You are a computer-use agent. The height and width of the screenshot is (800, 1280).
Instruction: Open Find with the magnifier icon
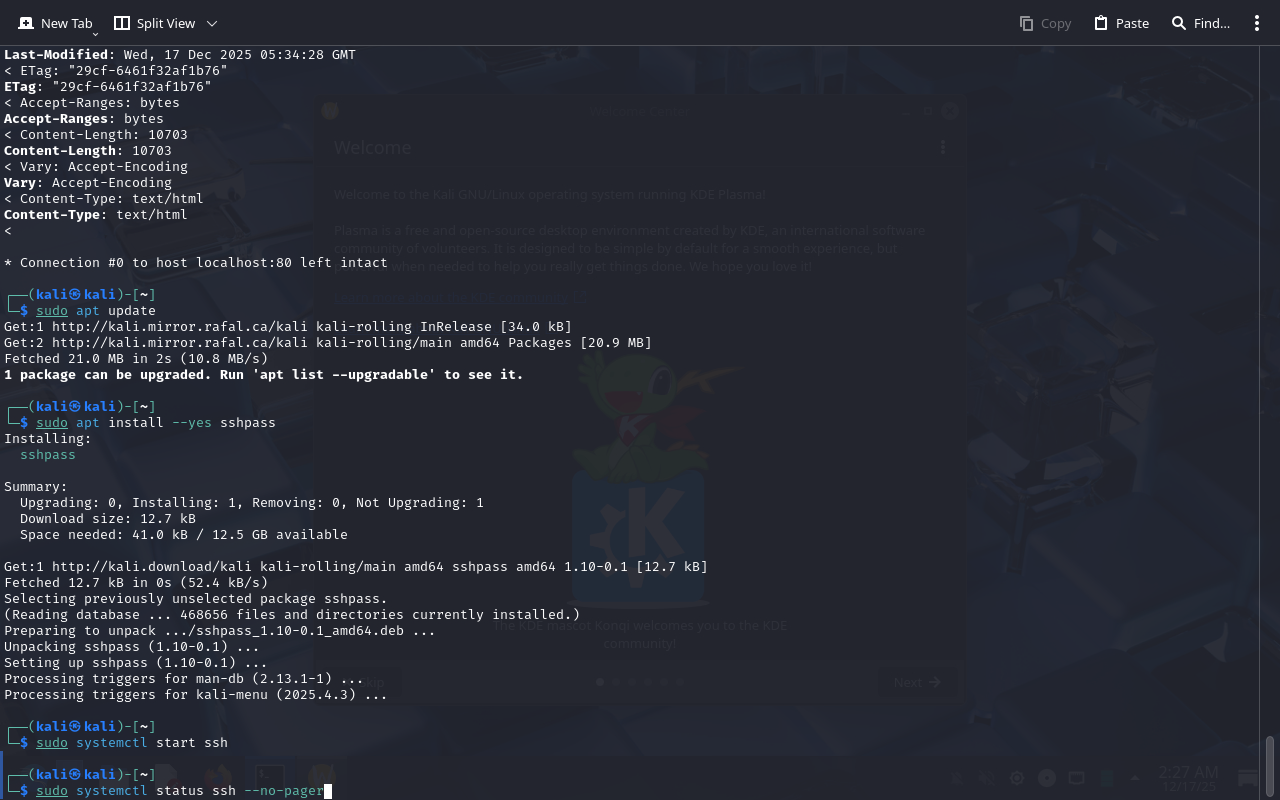pos(1179,23)
